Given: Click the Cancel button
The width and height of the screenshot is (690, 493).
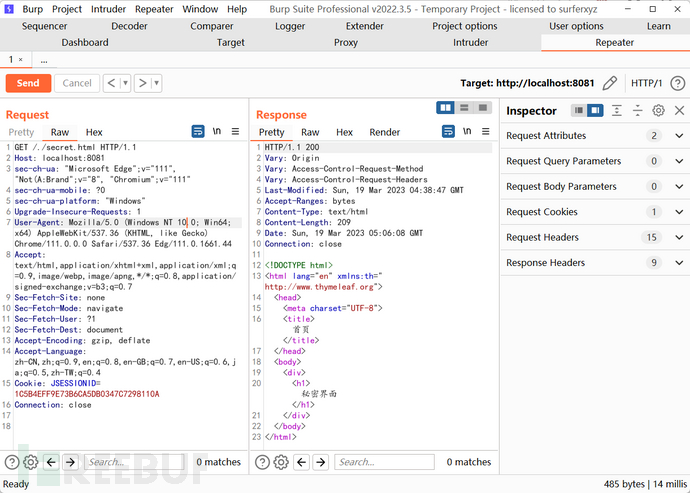Looking at the screenshot, I should point(77,83).
